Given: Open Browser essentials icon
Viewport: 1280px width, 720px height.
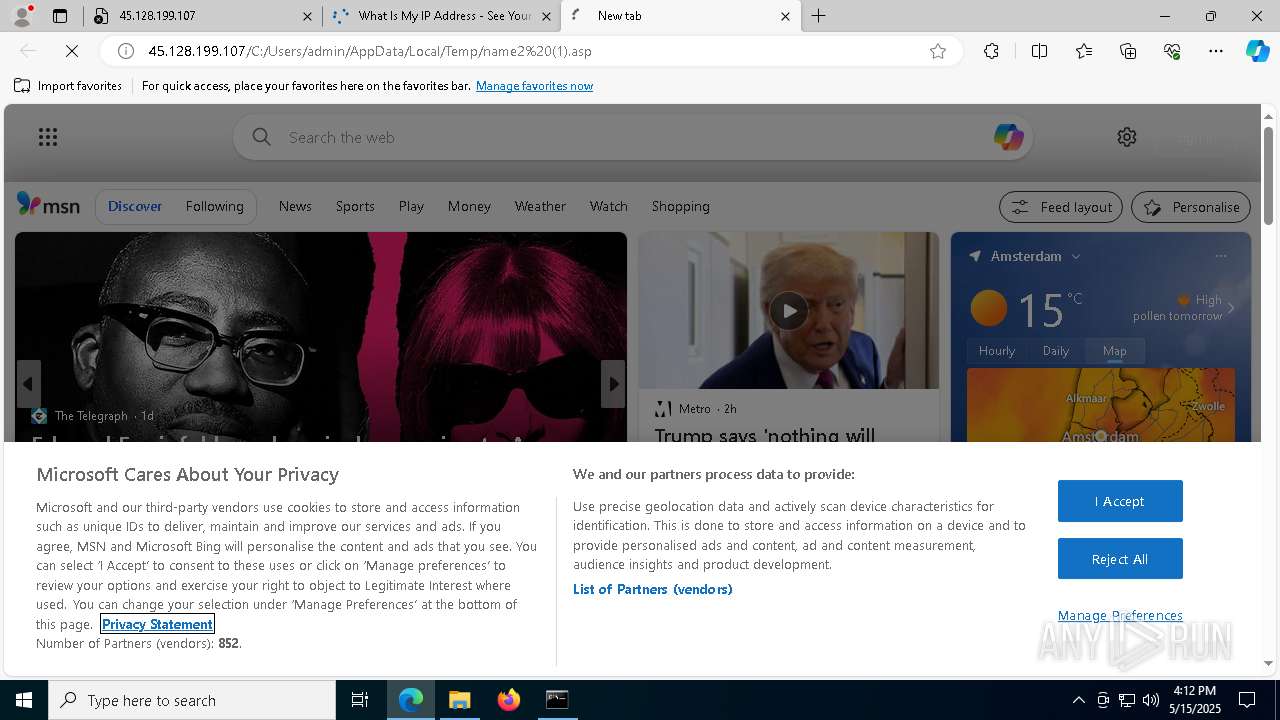Looking at the screenshot, I should click(1172, 51).
